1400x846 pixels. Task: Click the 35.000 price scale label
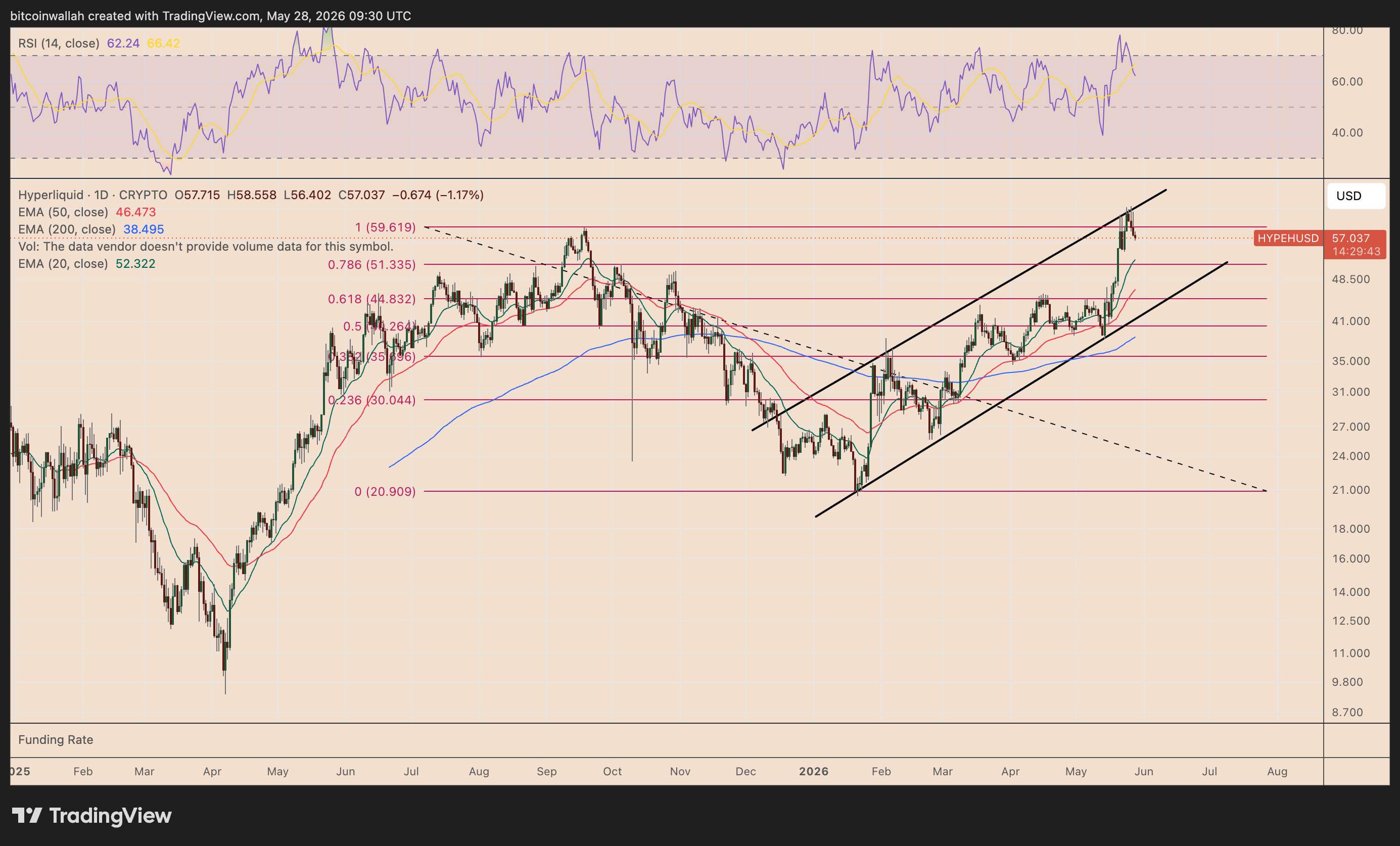click(x=1350, y=361)
